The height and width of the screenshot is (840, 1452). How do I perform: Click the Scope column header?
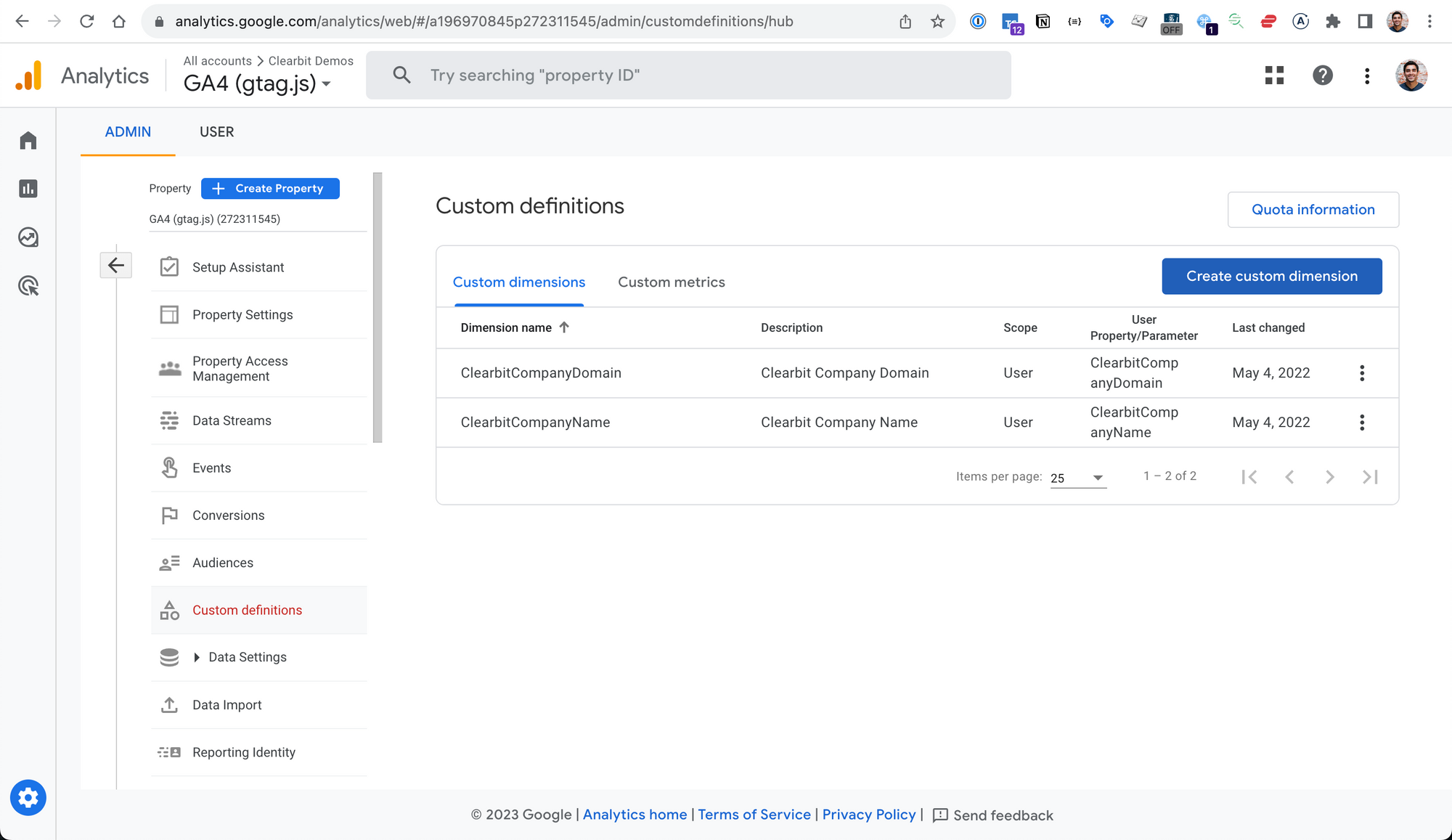point(1020,328)
